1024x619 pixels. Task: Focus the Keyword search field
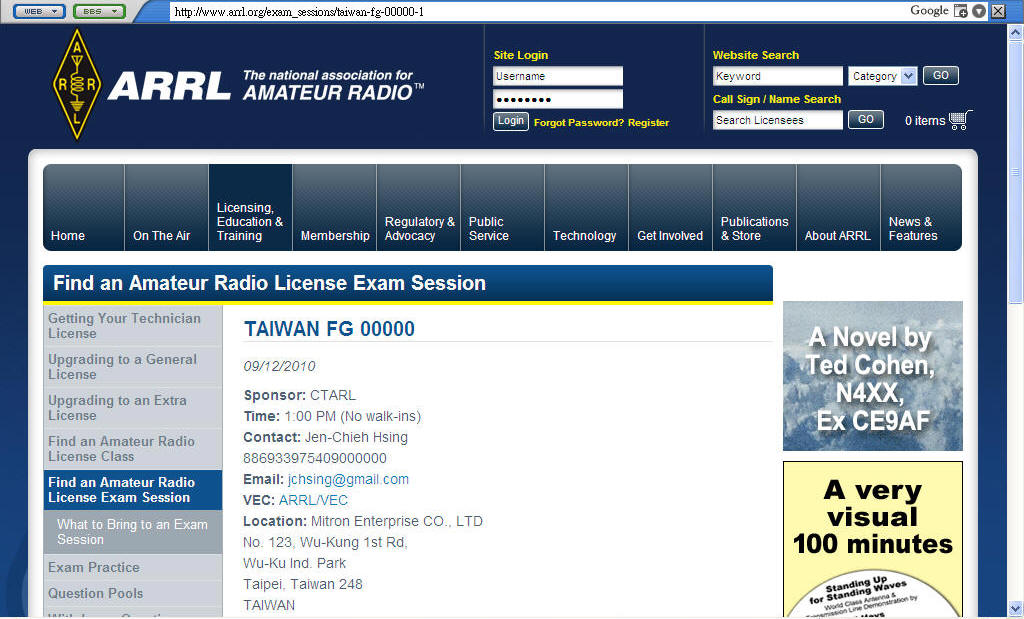pos(778,76)
